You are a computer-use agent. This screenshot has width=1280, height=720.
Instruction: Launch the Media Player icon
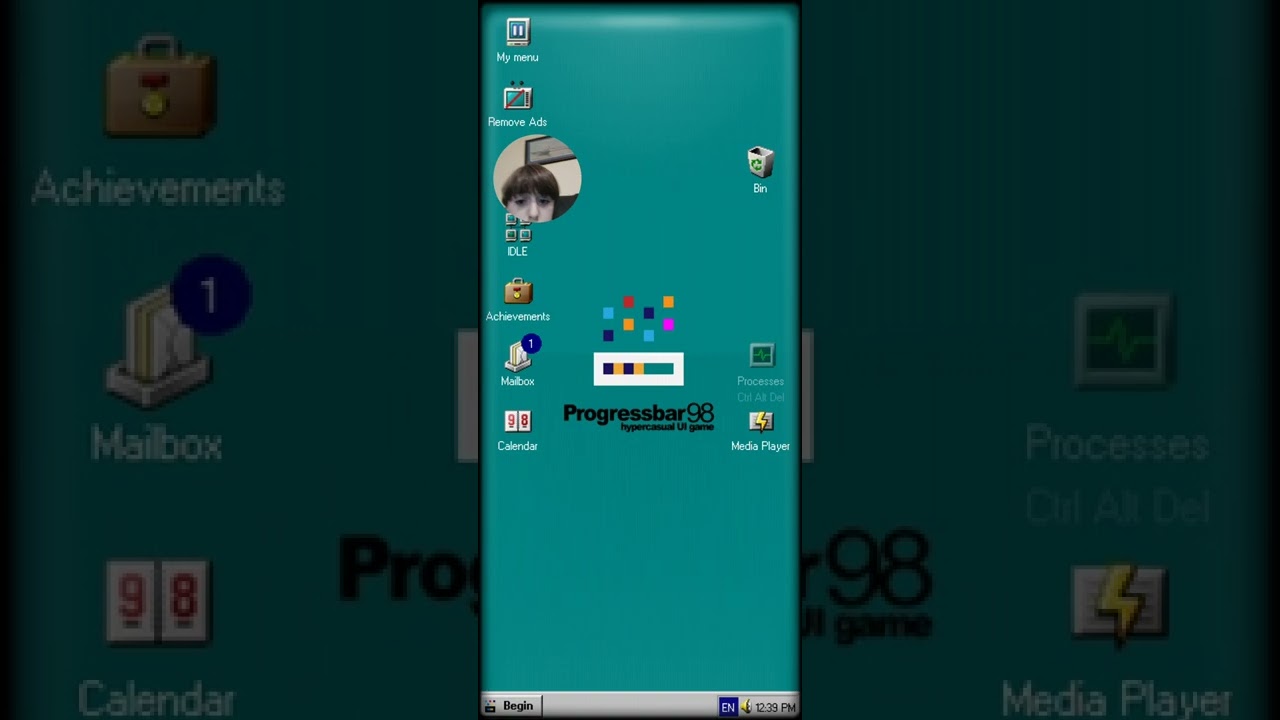pos(761,421)
